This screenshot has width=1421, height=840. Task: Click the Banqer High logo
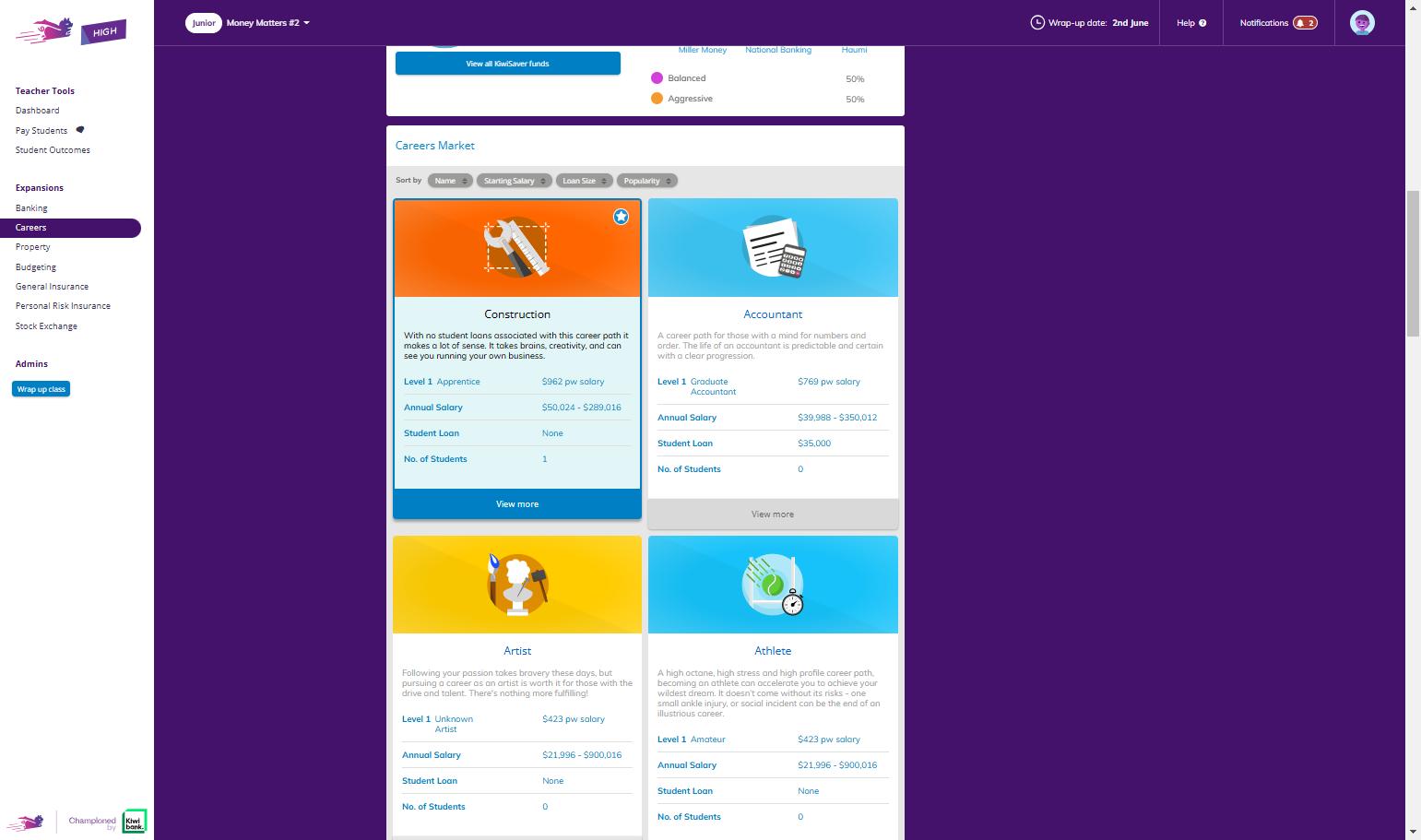point(71,30)
